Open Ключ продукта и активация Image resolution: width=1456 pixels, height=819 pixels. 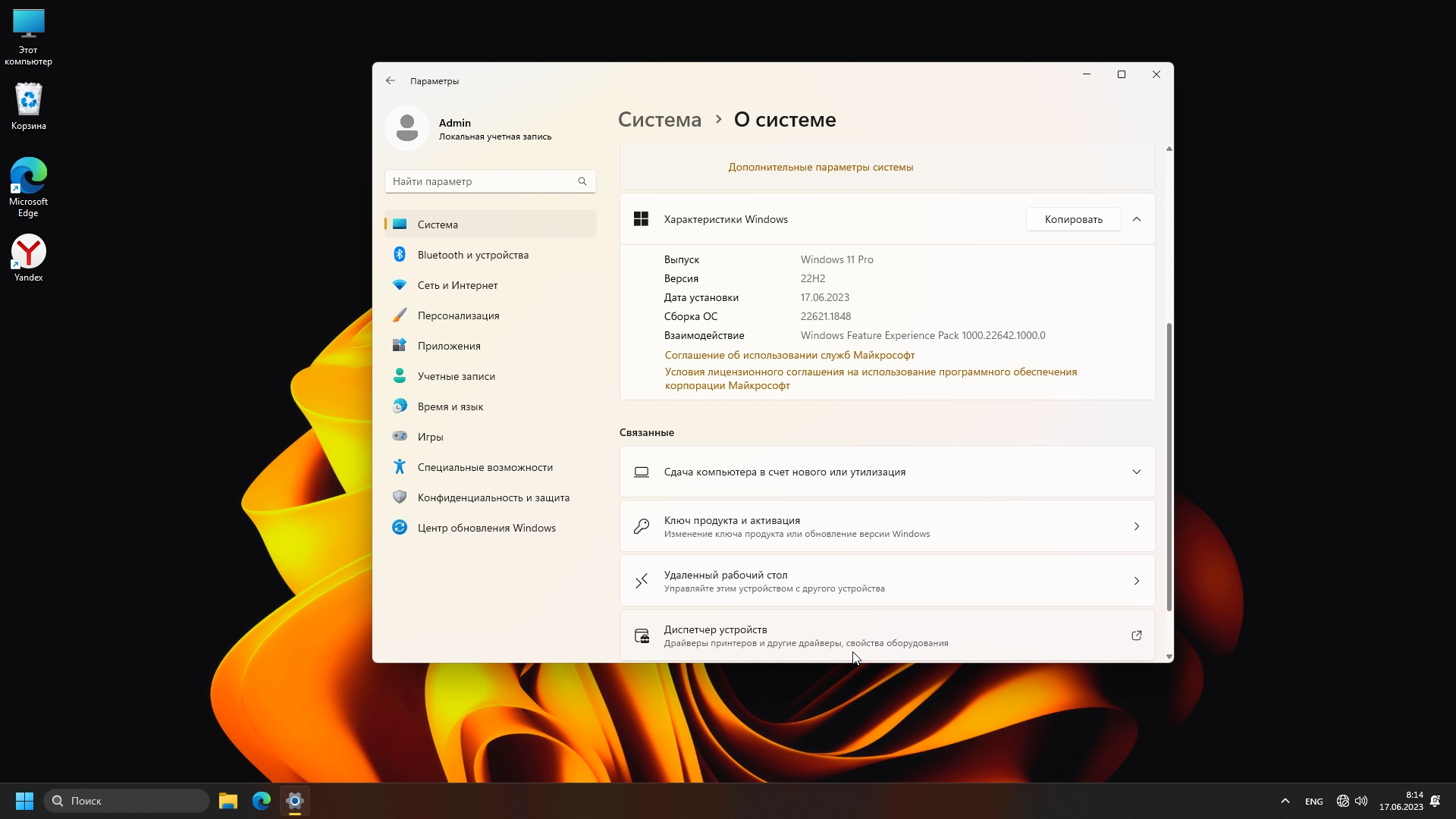pos(886,526)
